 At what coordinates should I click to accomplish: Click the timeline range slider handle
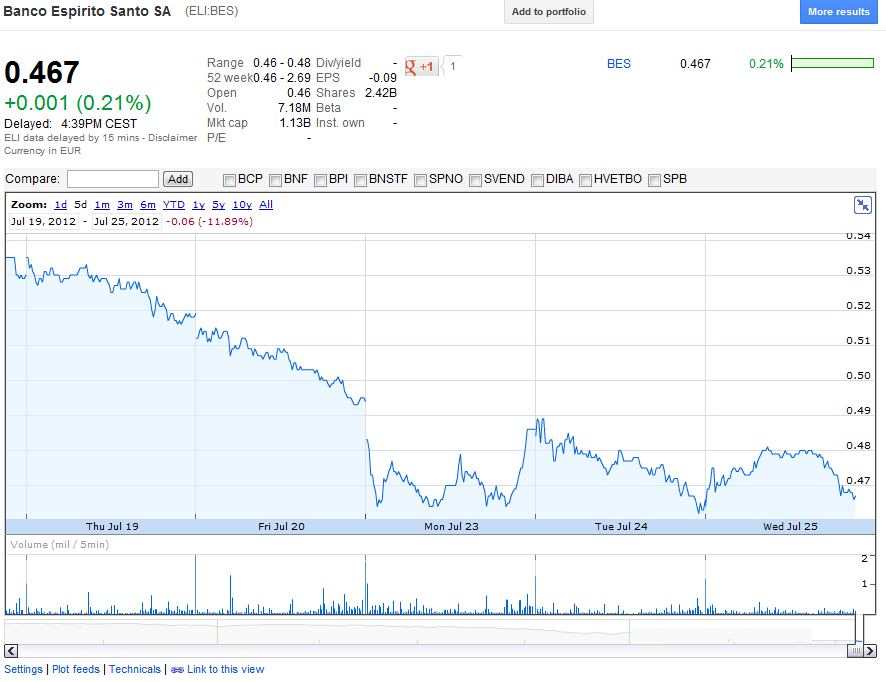point(856,651)
